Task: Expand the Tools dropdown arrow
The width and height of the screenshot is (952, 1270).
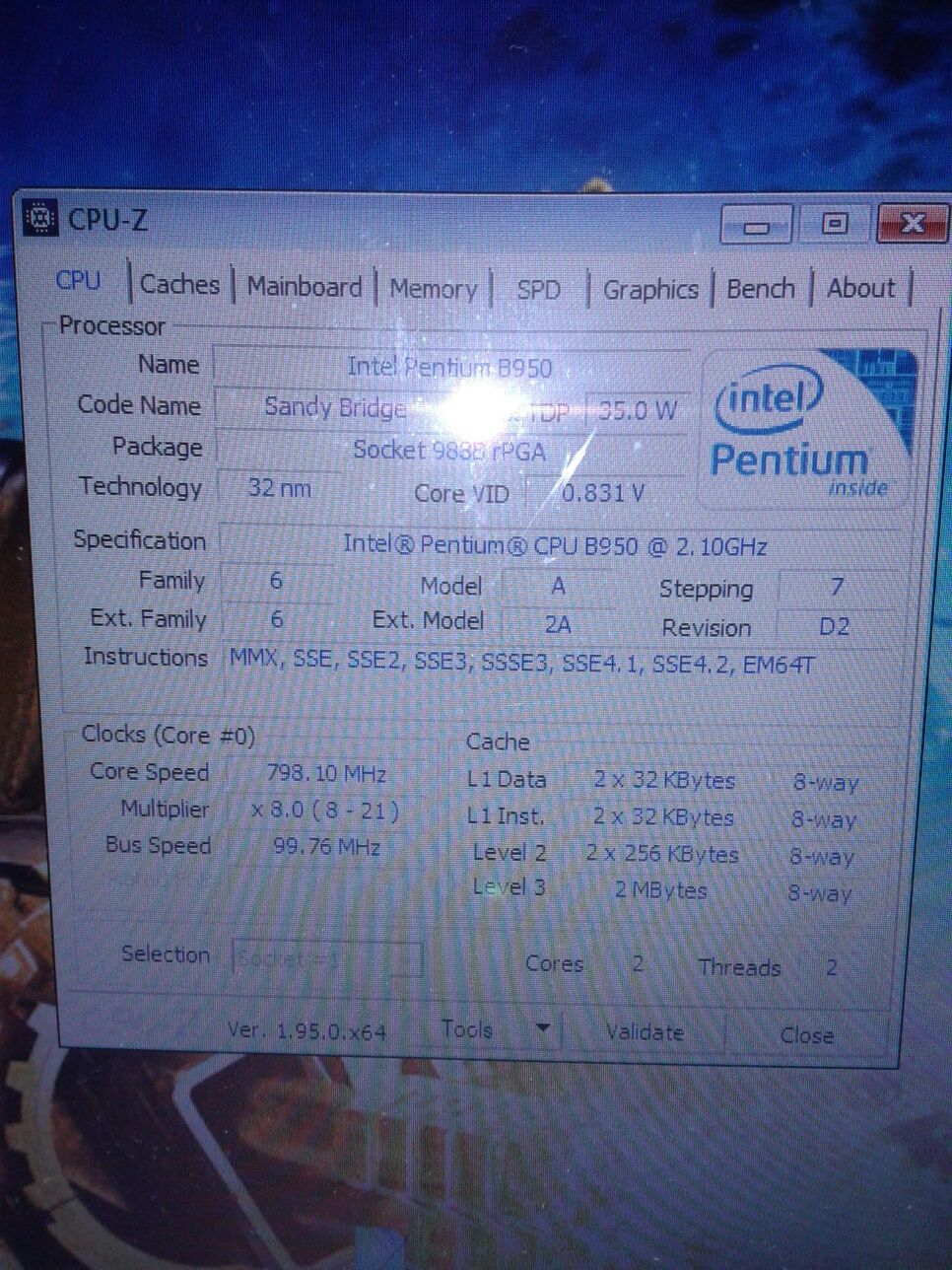Action: [x=543, y=1029]
